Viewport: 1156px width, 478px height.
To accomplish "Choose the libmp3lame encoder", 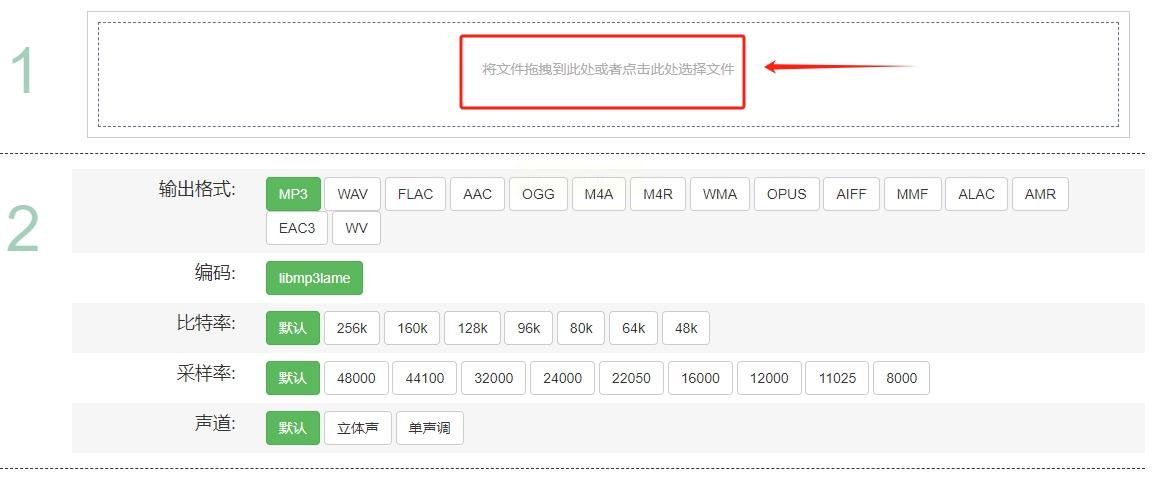I will 315,278.
